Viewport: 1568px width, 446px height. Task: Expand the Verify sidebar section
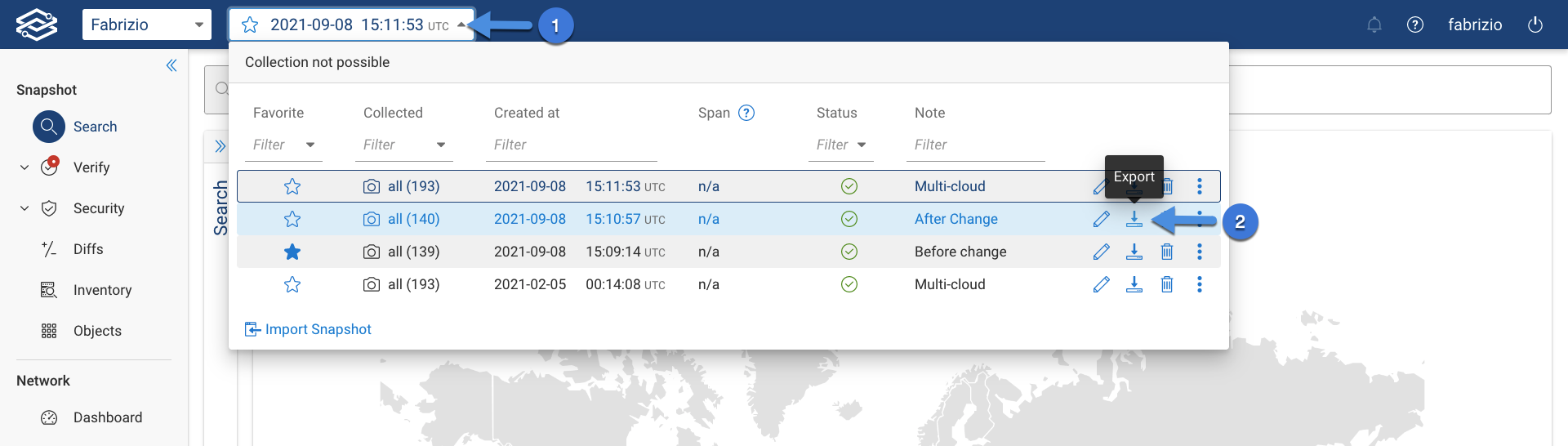click(24, 167)
